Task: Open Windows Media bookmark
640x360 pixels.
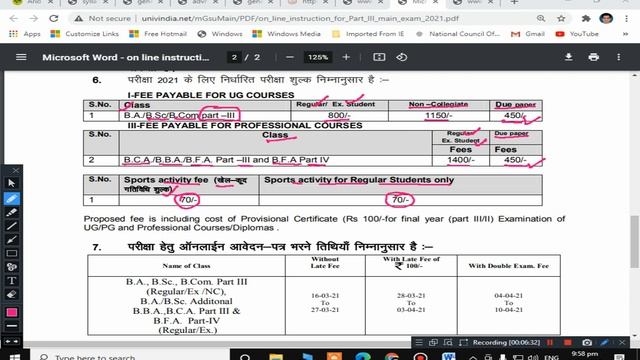Action: coord(287,34)
